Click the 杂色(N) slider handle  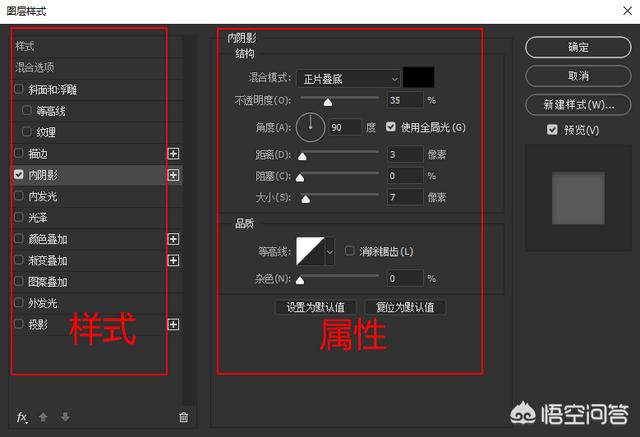click(300, 280)
